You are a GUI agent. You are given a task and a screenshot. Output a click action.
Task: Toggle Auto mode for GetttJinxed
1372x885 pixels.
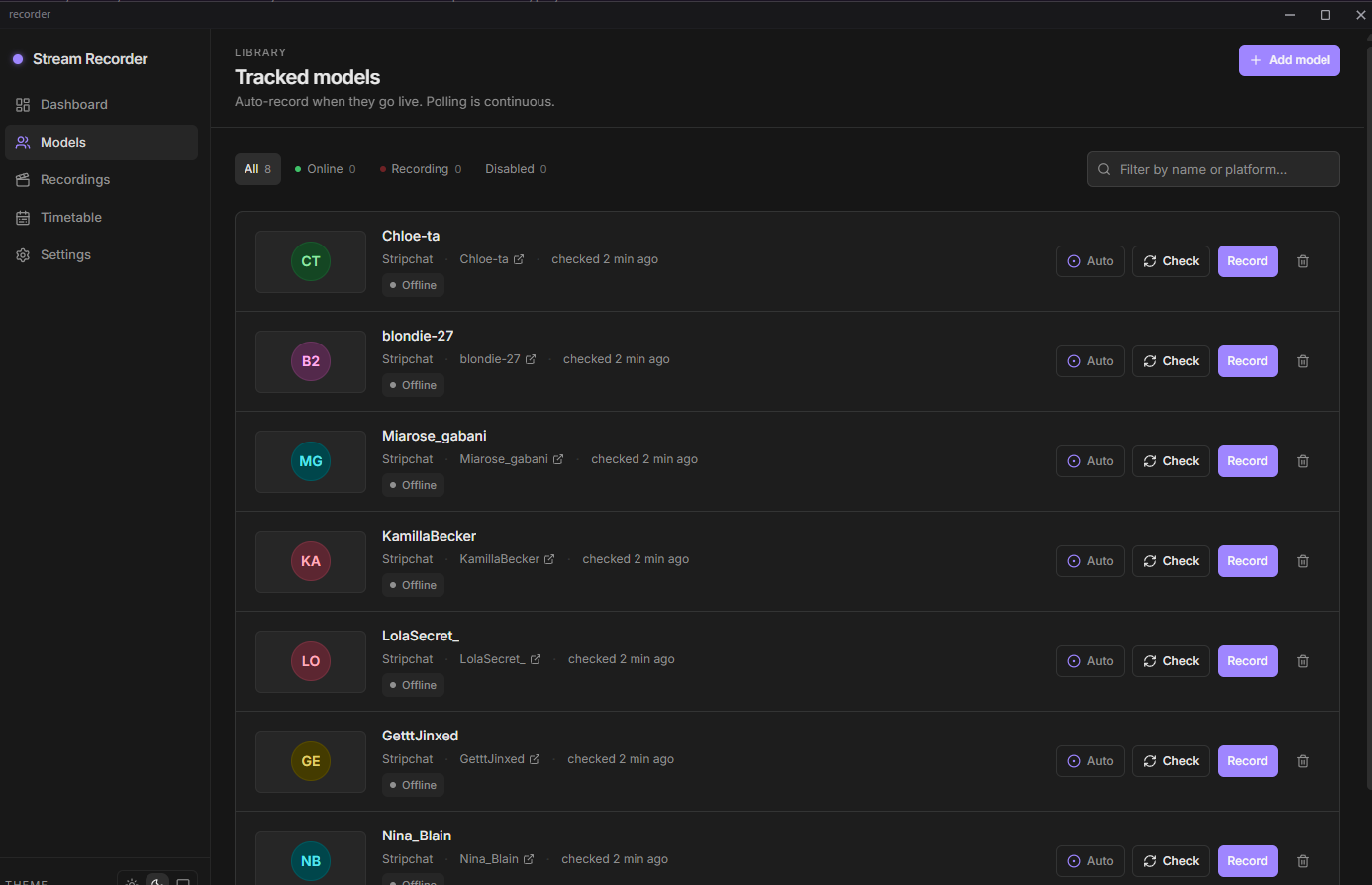(1090, 761)
